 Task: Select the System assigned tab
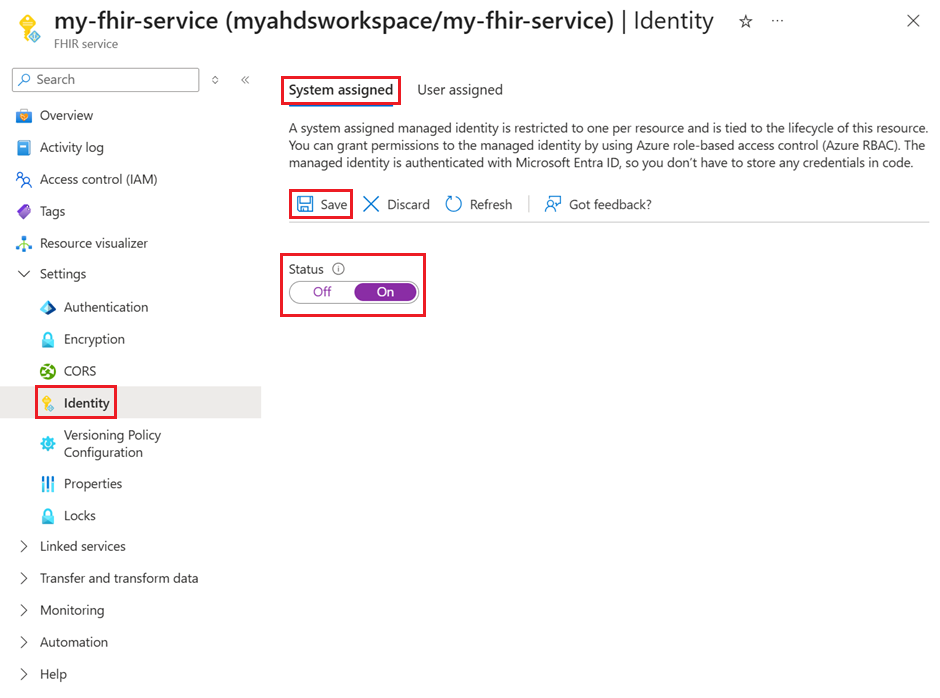[x=340, y=89]
